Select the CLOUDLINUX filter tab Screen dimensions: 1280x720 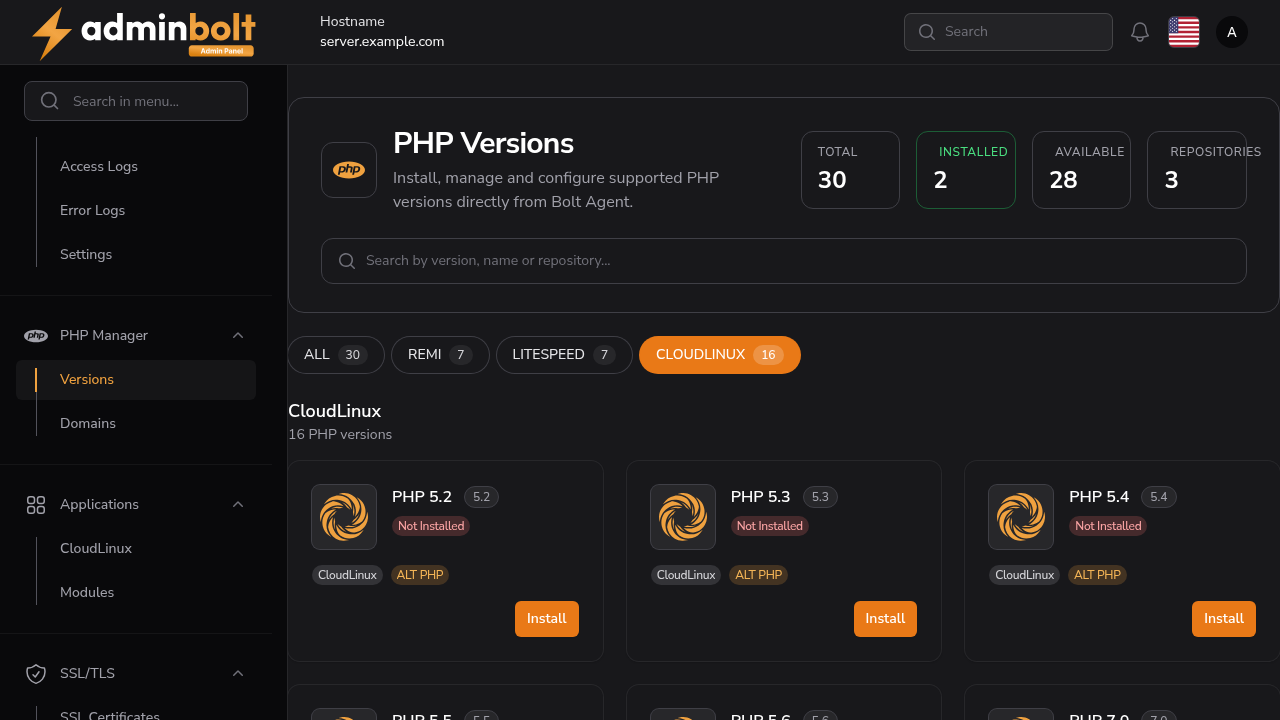coord(720,355)
